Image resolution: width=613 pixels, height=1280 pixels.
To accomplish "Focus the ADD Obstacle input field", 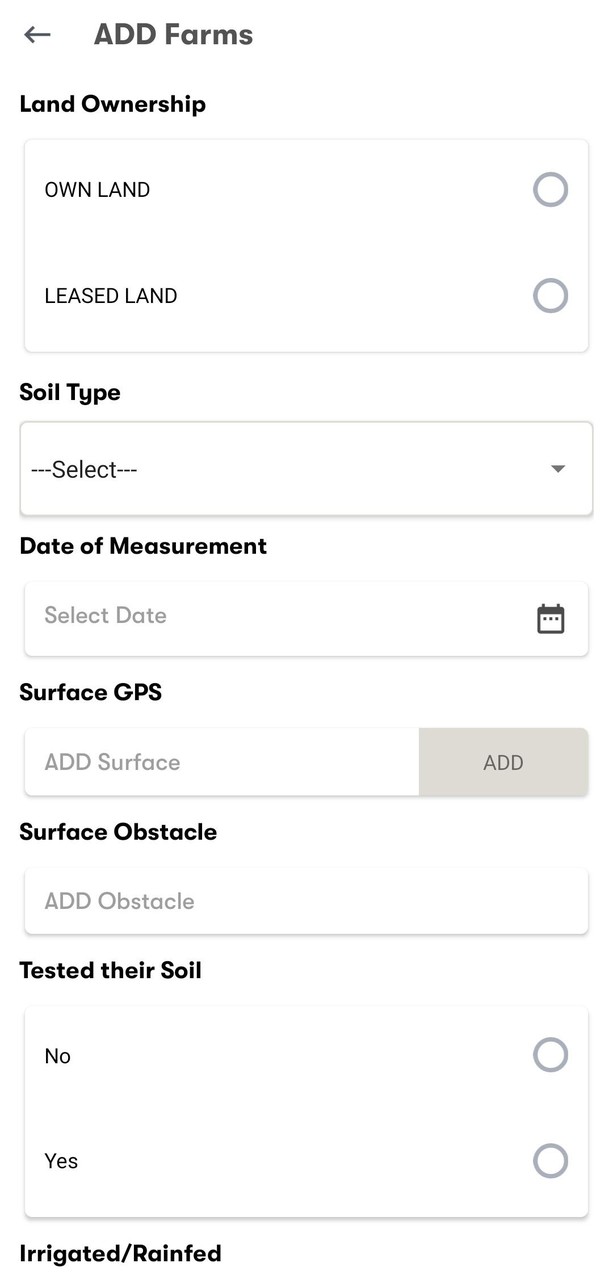I will [305, 901].
